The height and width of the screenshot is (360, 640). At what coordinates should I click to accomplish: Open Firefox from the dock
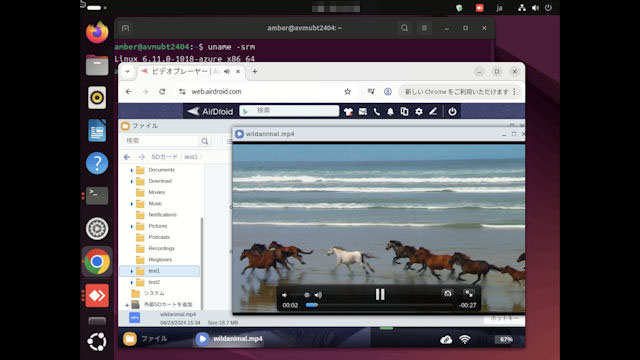[97, 32]
